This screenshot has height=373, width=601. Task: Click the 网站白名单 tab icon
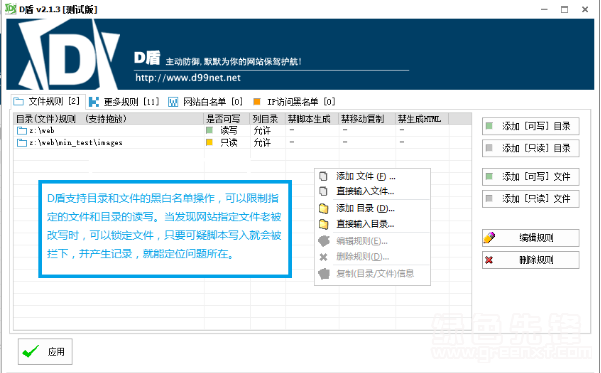click(173, 102)
